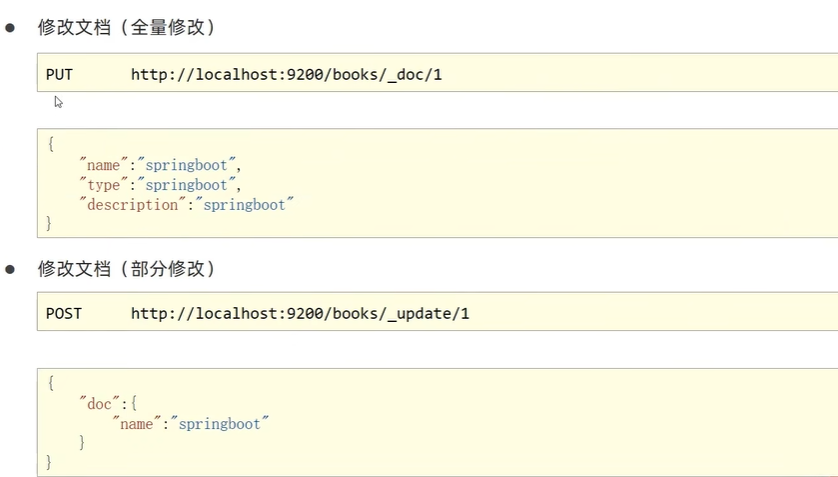Click the "type" key in the PUT body
The image size is (838, 477).
point(102,185)
